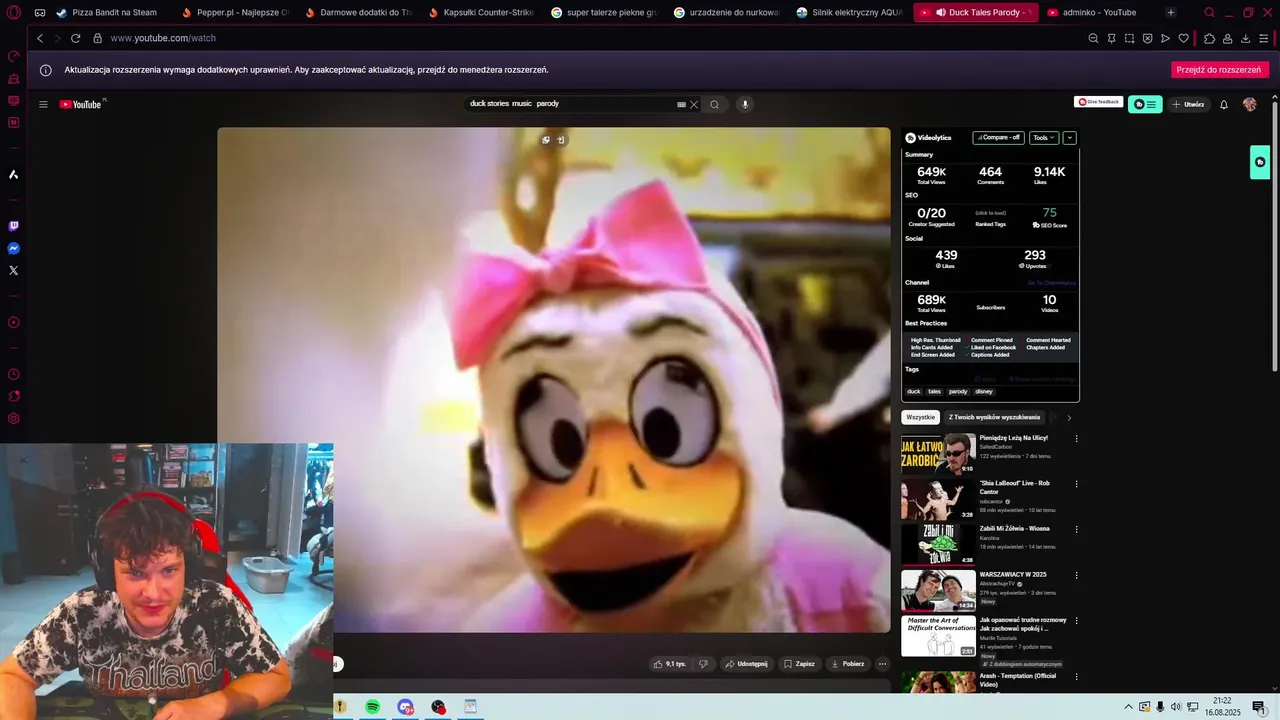Click Przejdź do rozszerzeń button
Screen dimensions: 1280x720
[1219, 70]
